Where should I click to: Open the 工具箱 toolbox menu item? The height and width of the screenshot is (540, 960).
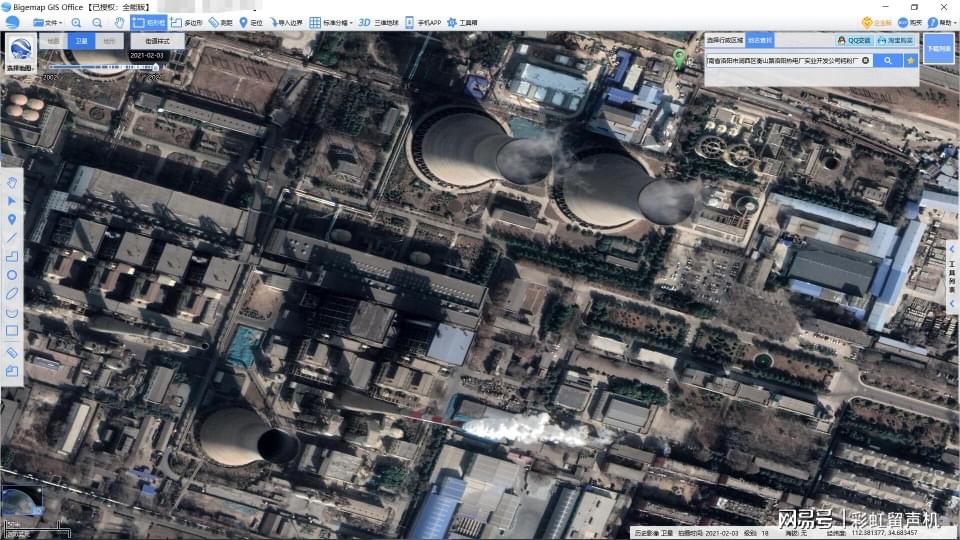tap(462, 22)
